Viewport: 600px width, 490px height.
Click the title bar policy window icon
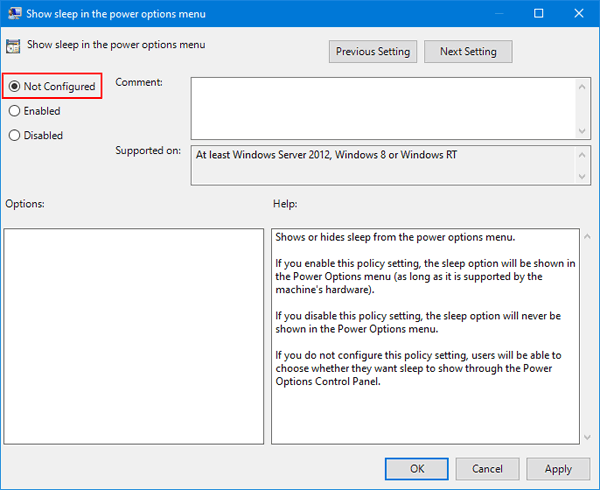pyautogui.click(x=14, y=14)
